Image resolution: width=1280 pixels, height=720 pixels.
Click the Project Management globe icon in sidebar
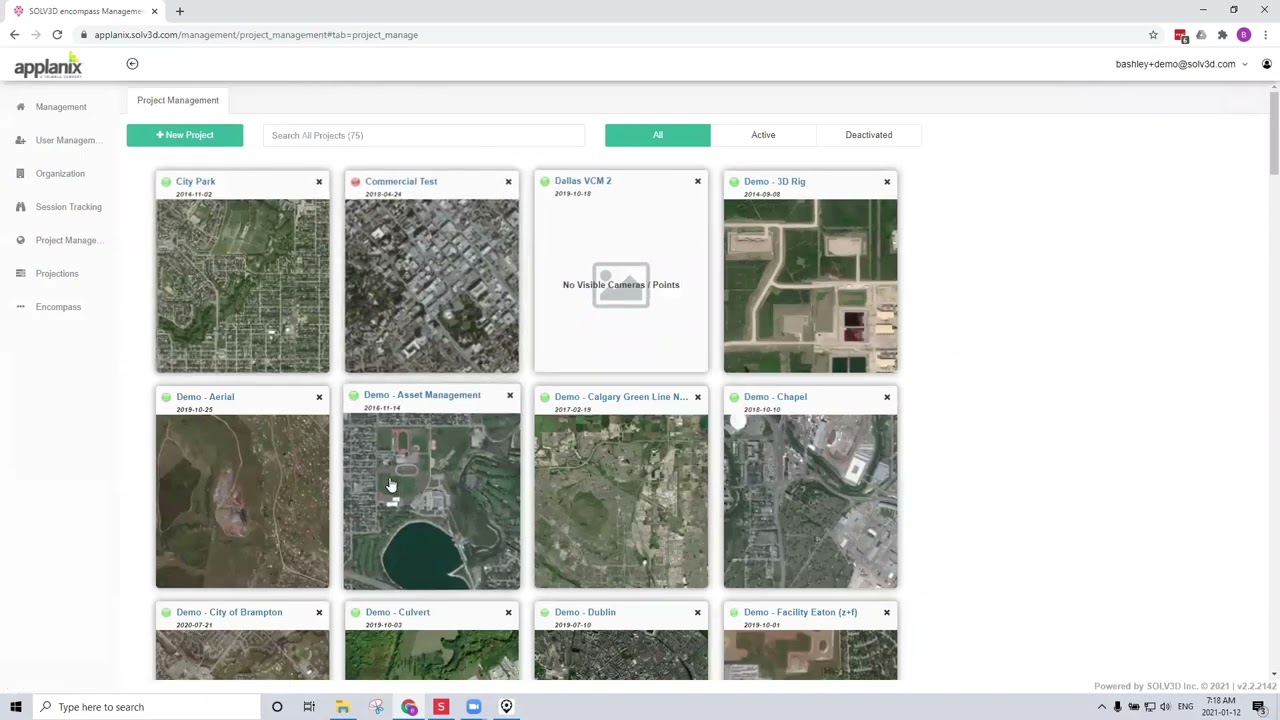tap(20, 240)
